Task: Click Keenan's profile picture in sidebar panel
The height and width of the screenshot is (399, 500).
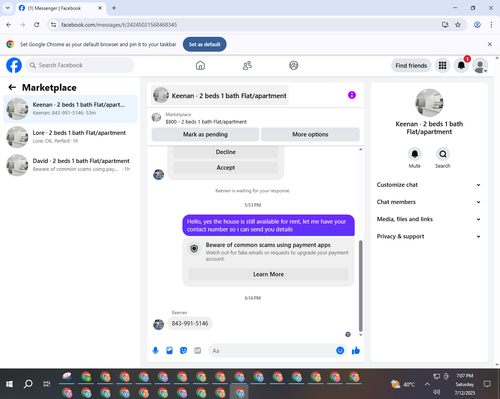Action: [429, 103]
